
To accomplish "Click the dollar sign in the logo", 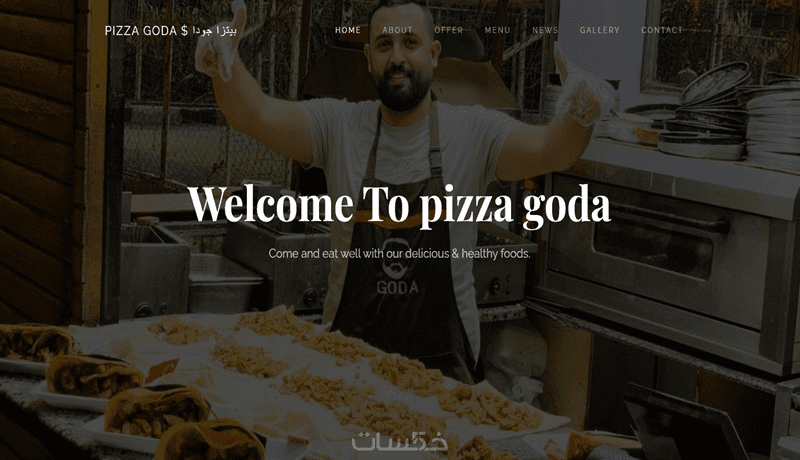I will coord(184,31).
